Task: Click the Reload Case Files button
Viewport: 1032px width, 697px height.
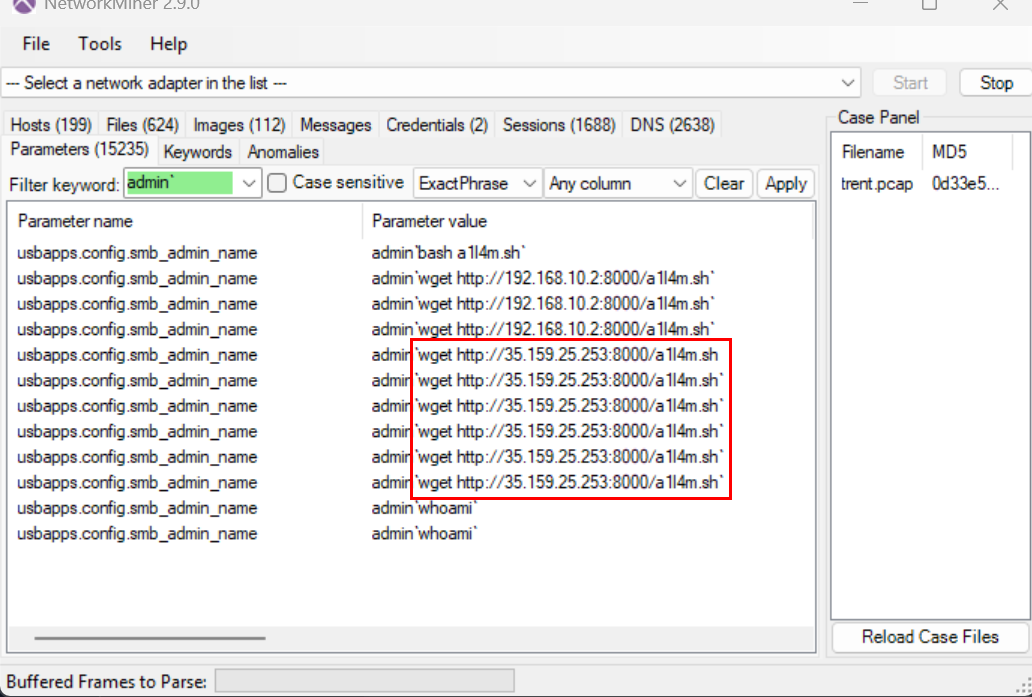Action: [x=930, y=637]
